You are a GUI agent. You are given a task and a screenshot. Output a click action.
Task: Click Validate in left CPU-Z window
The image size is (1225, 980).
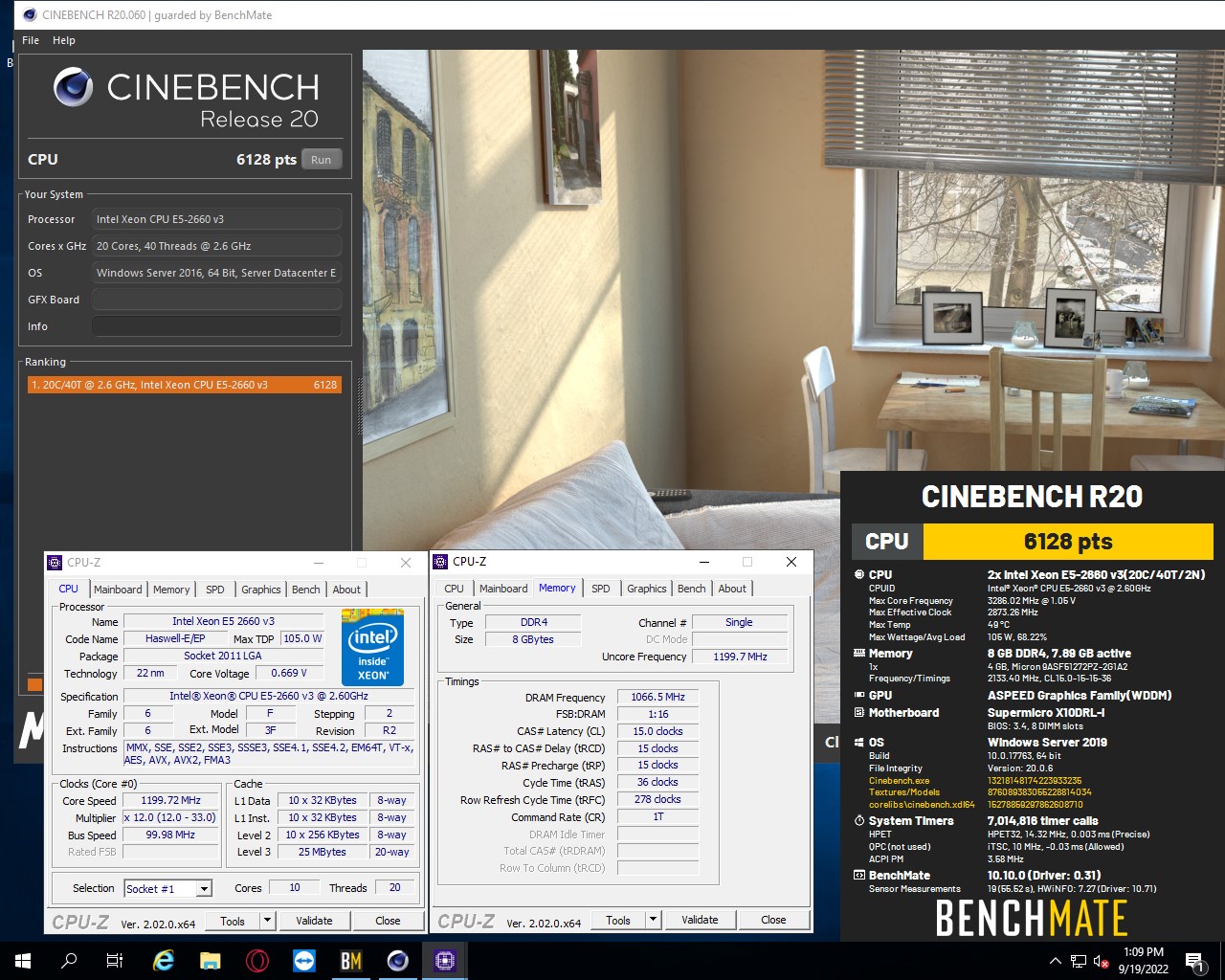coord(314,921)
